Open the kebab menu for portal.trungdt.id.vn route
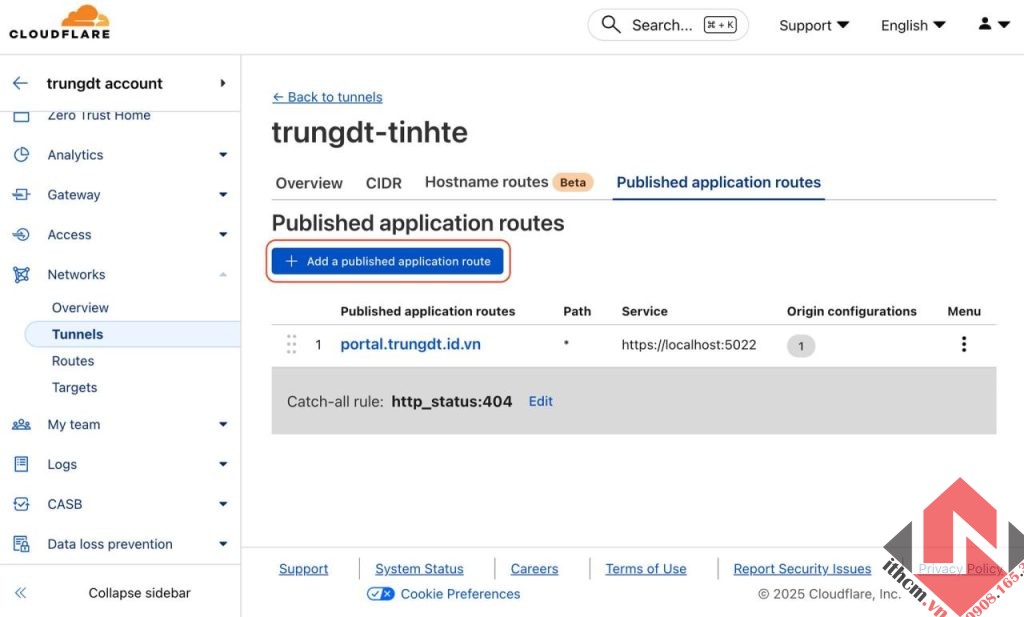Screen dimensions: 1024x617 963,344
